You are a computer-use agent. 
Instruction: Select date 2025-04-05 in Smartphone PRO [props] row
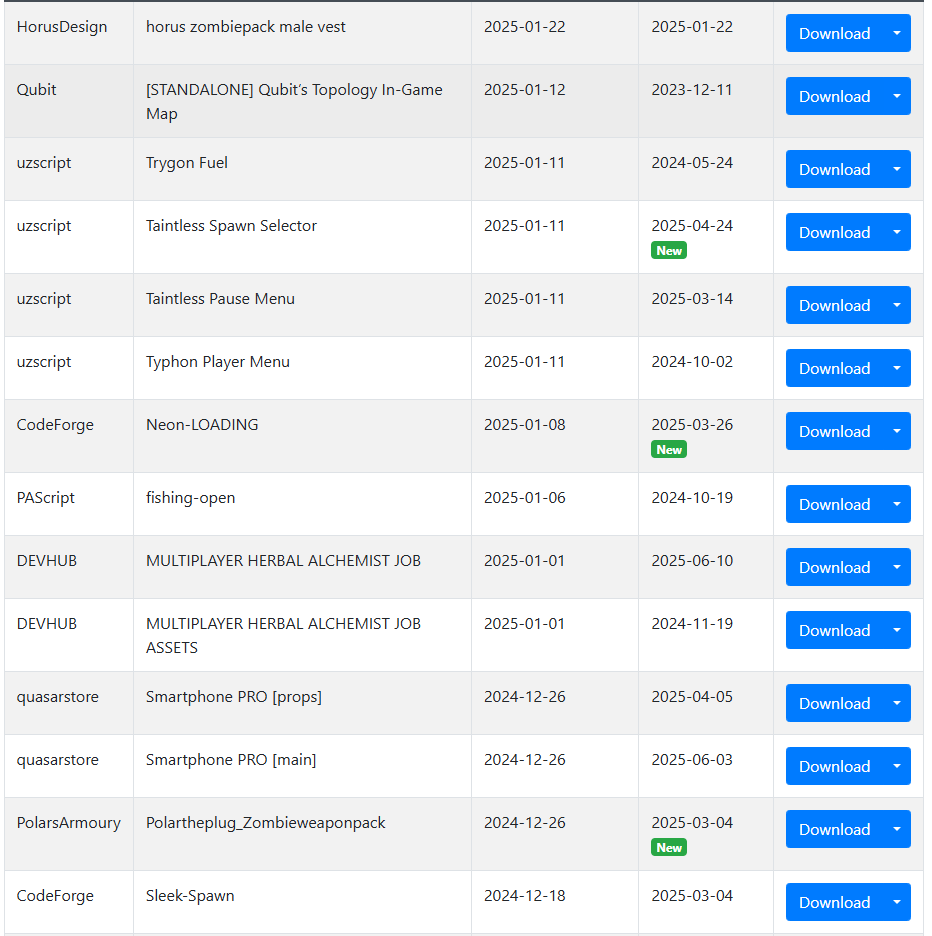click(692, 697)
